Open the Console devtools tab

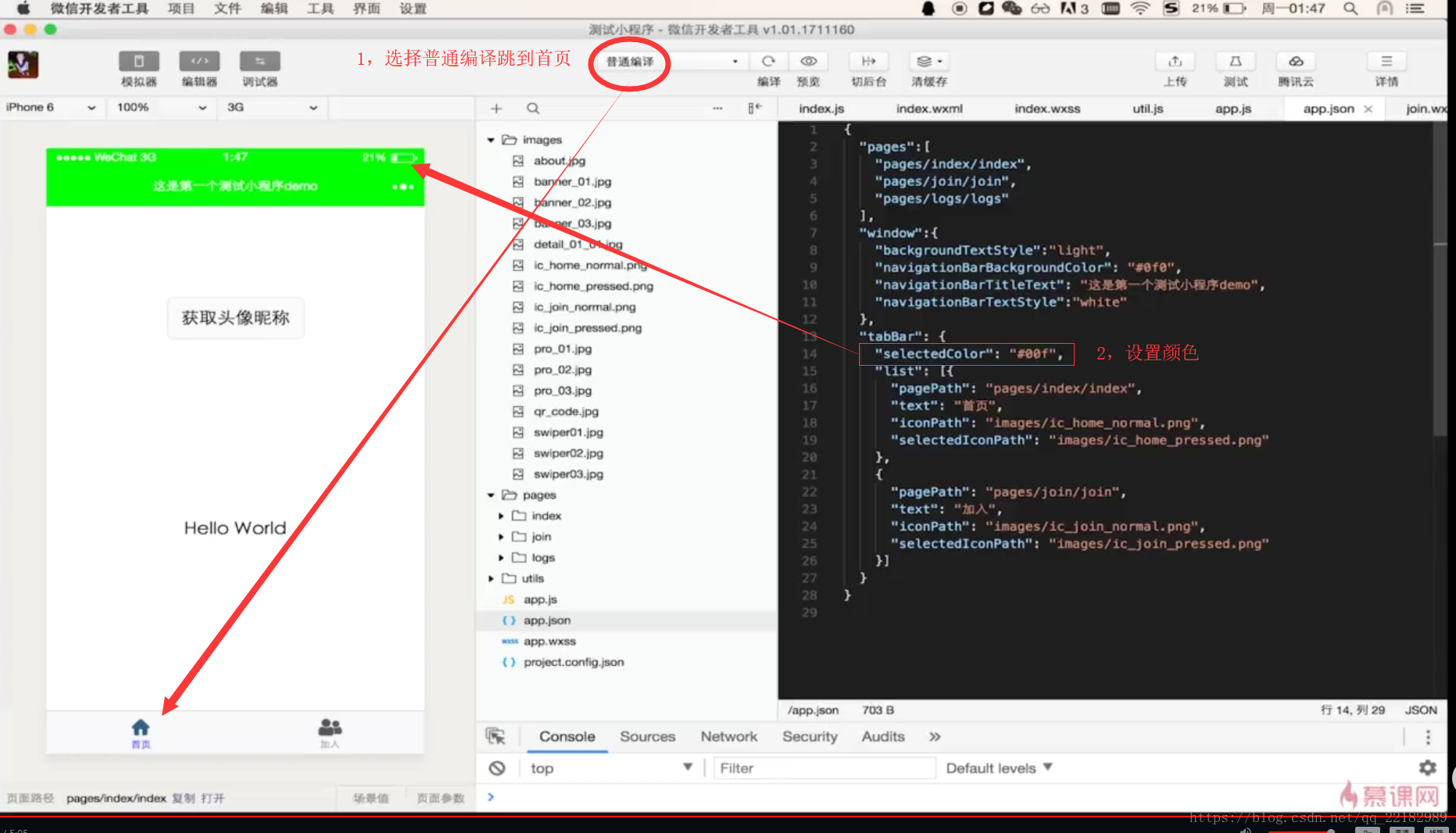567,736
